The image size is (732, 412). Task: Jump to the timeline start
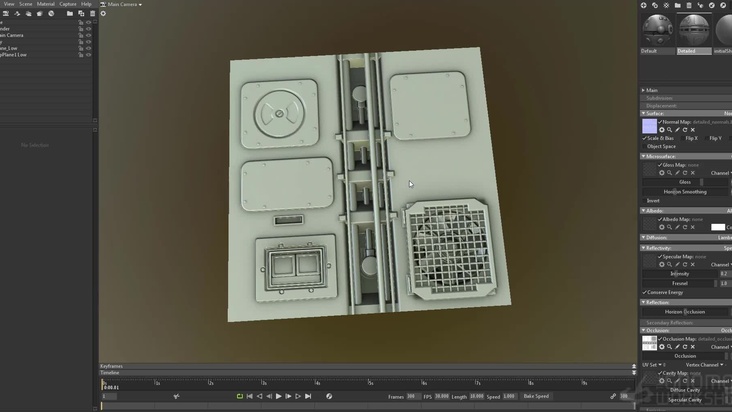(250, 396)
